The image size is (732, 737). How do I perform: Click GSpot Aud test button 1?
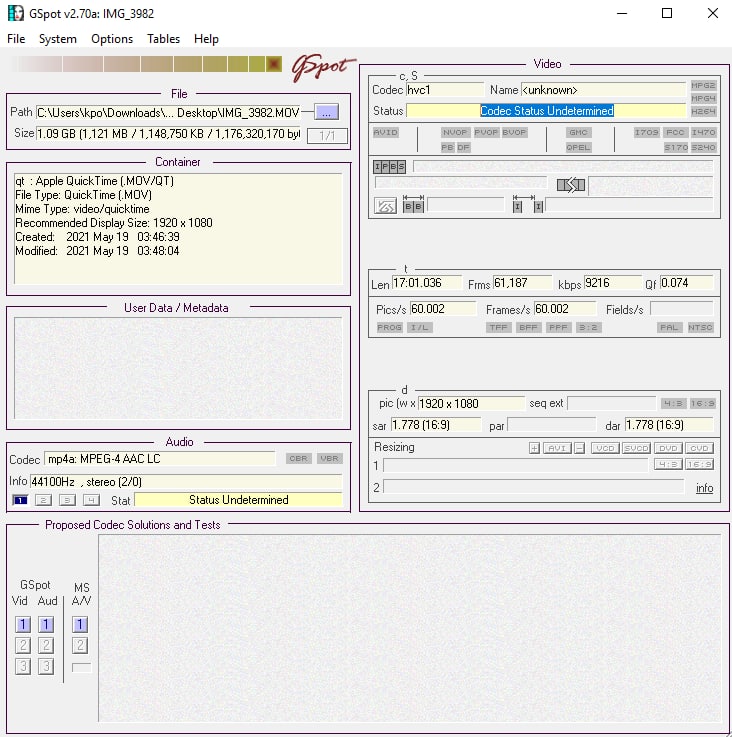46,625
